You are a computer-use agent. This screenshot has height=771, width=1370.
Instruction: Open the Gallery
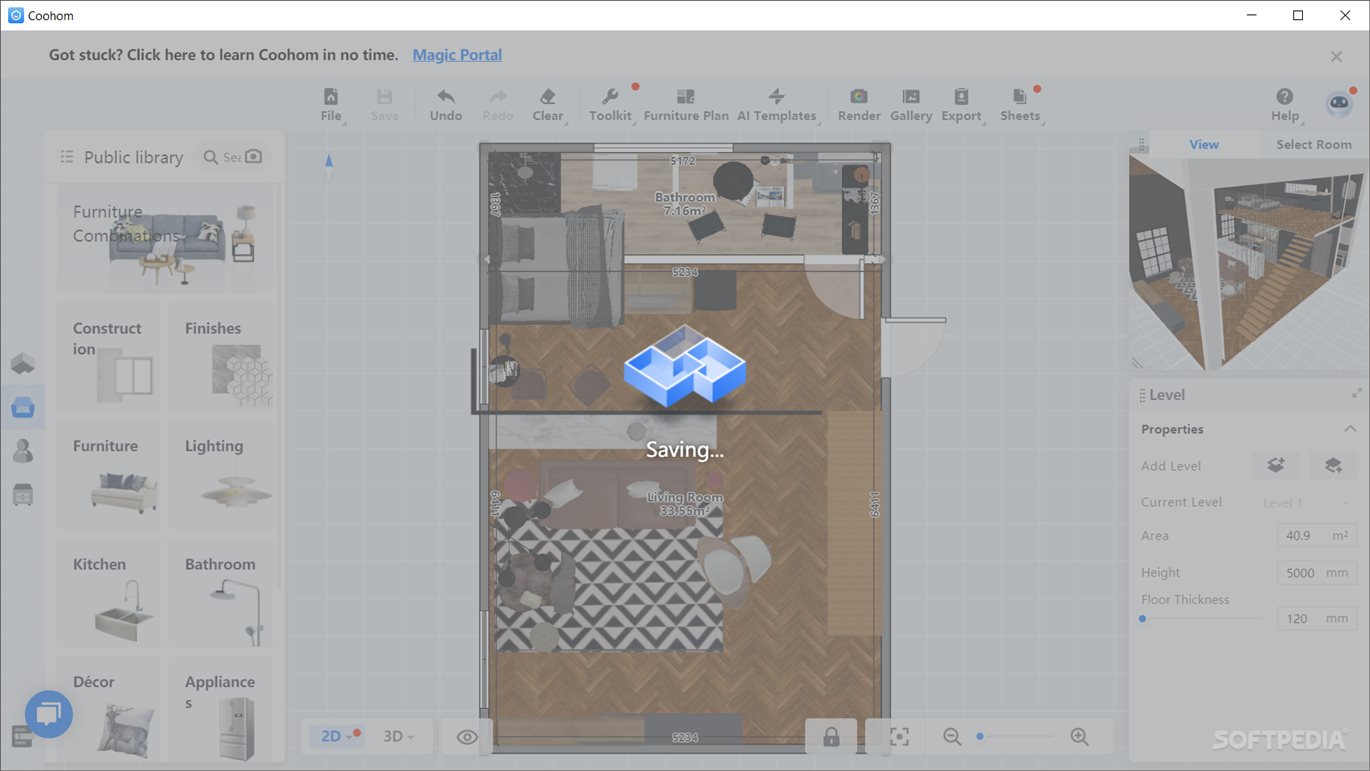point(911,104)
